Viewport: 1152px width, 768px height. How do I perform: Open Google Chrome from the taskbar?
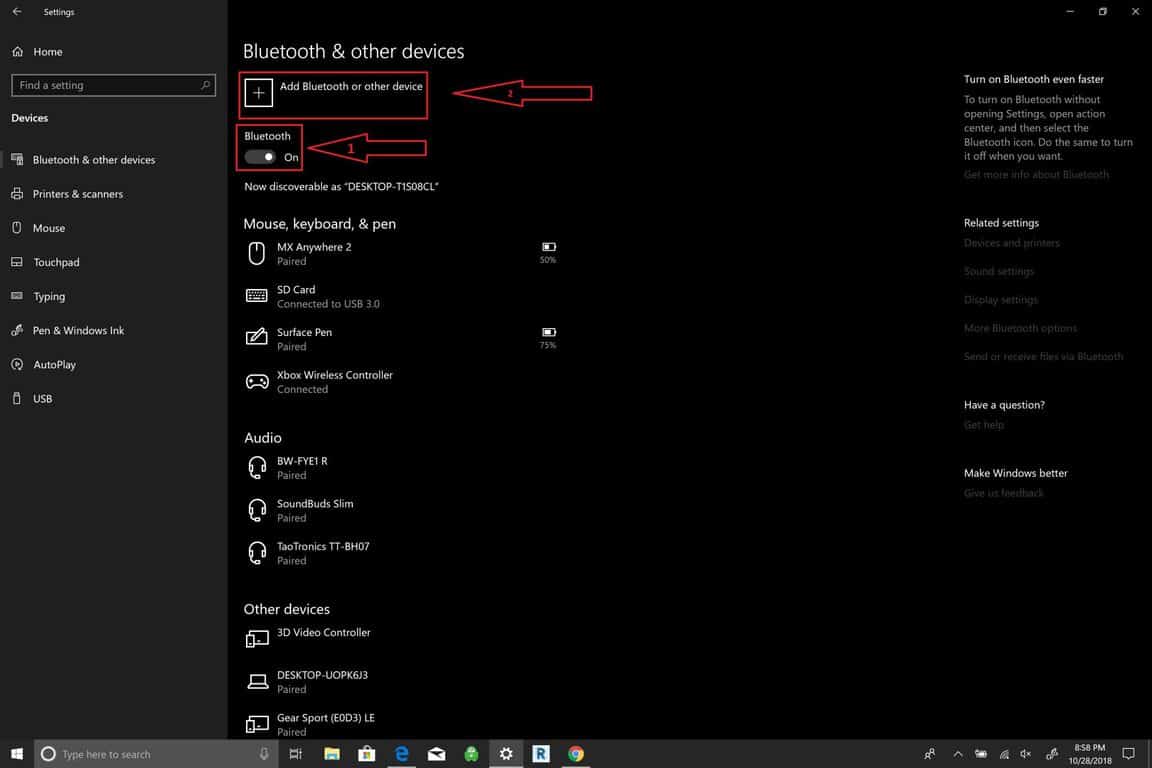(x=576, y=754)
